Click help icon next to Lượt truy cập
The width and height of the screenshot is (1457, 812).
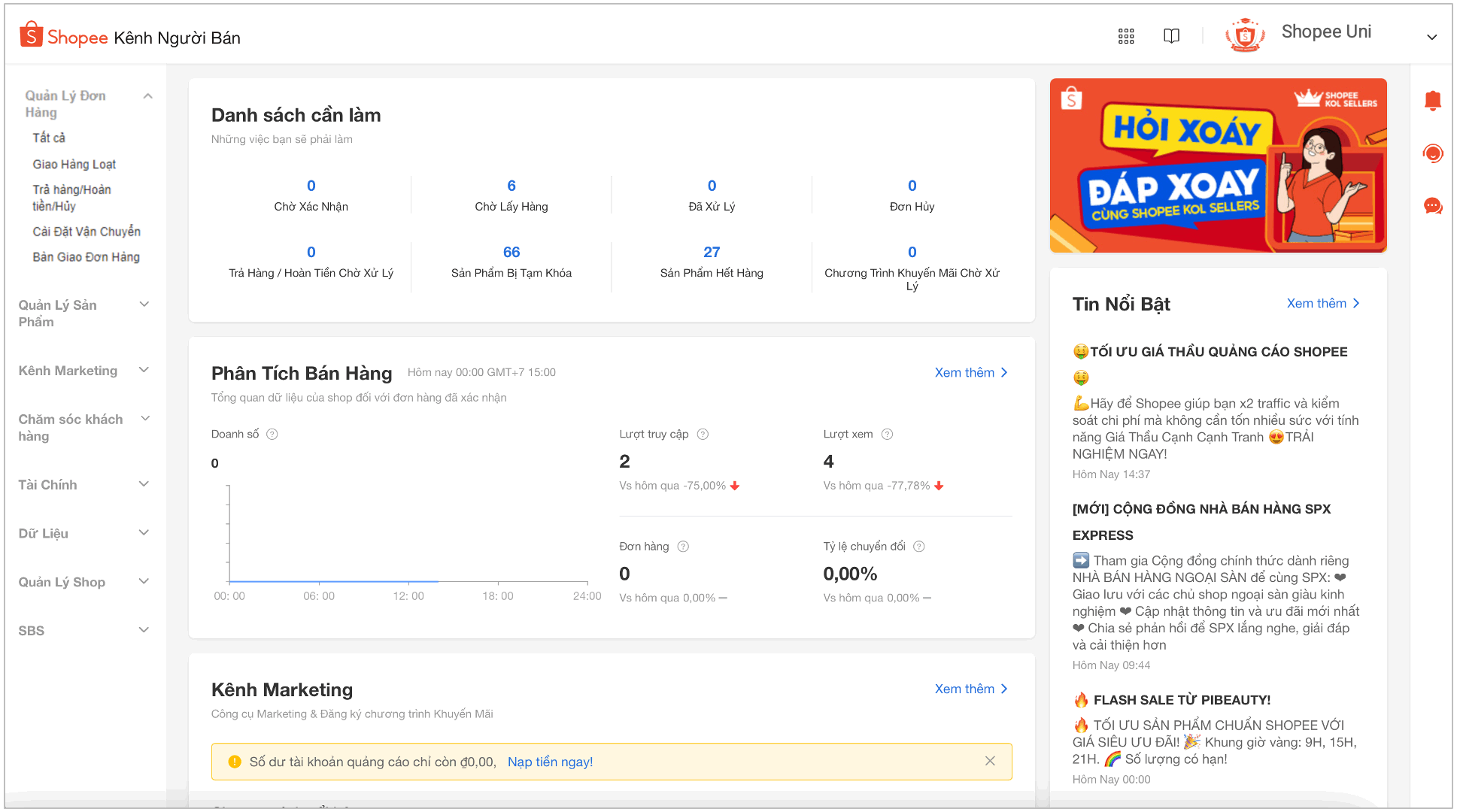click(703, 434)
